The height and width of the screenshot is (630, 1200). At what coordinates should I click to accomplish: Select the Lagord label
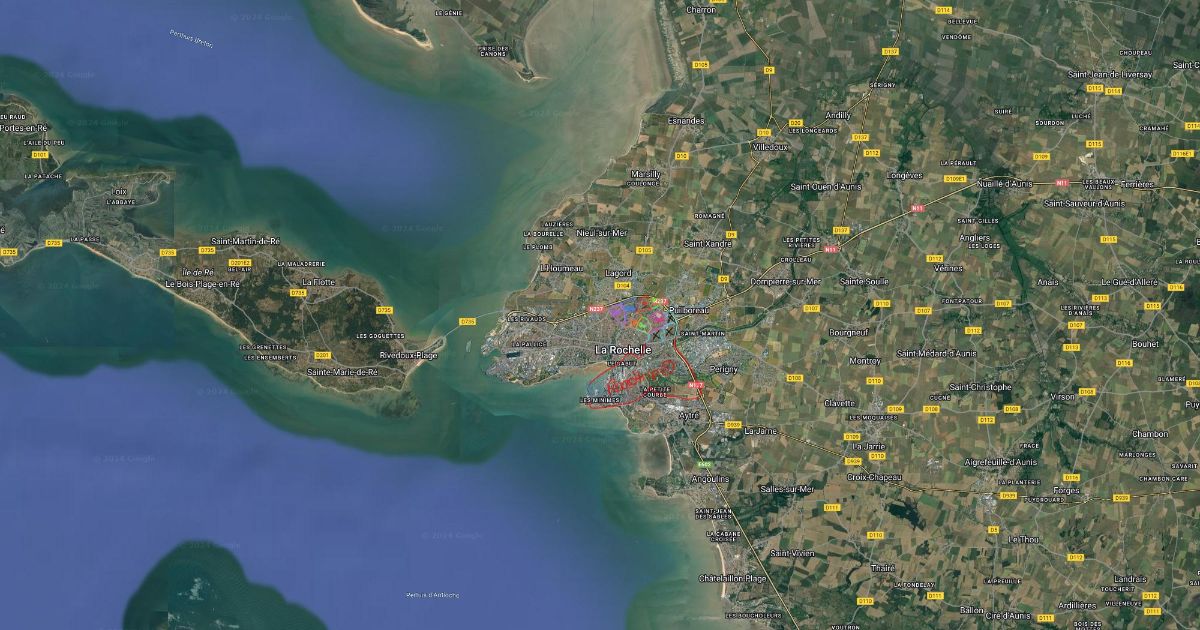619,272
